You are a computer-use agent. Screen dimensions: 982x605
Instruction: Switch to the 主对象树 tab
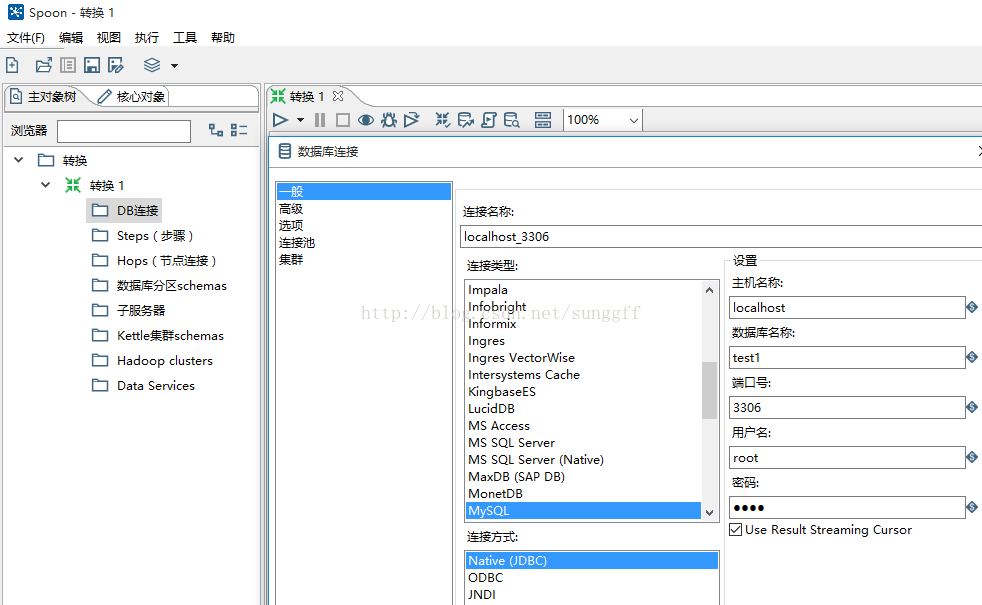click(x=44, y=96)
